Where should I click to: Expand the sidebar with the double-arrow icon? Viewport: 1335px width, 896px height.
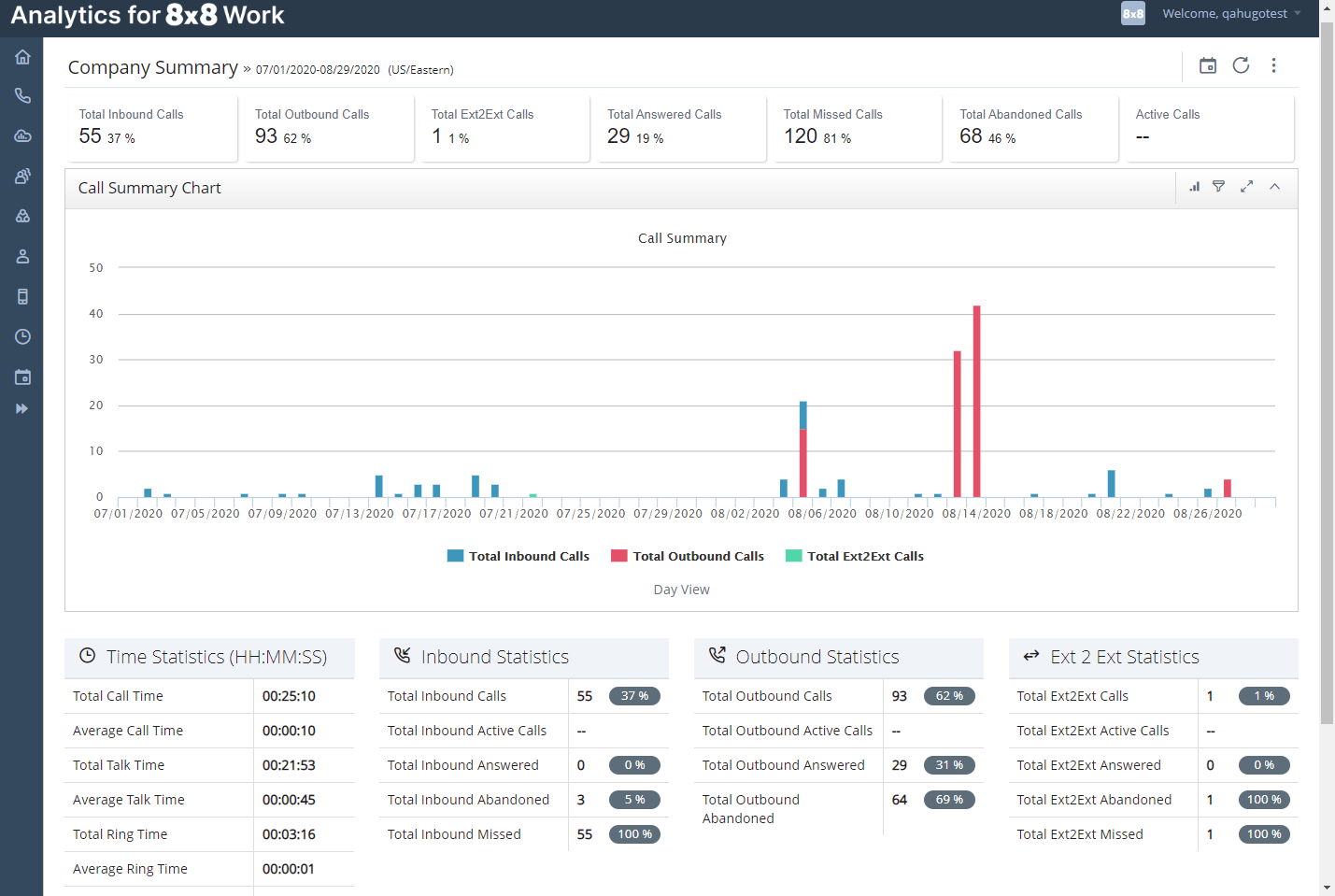coord(22,407)
